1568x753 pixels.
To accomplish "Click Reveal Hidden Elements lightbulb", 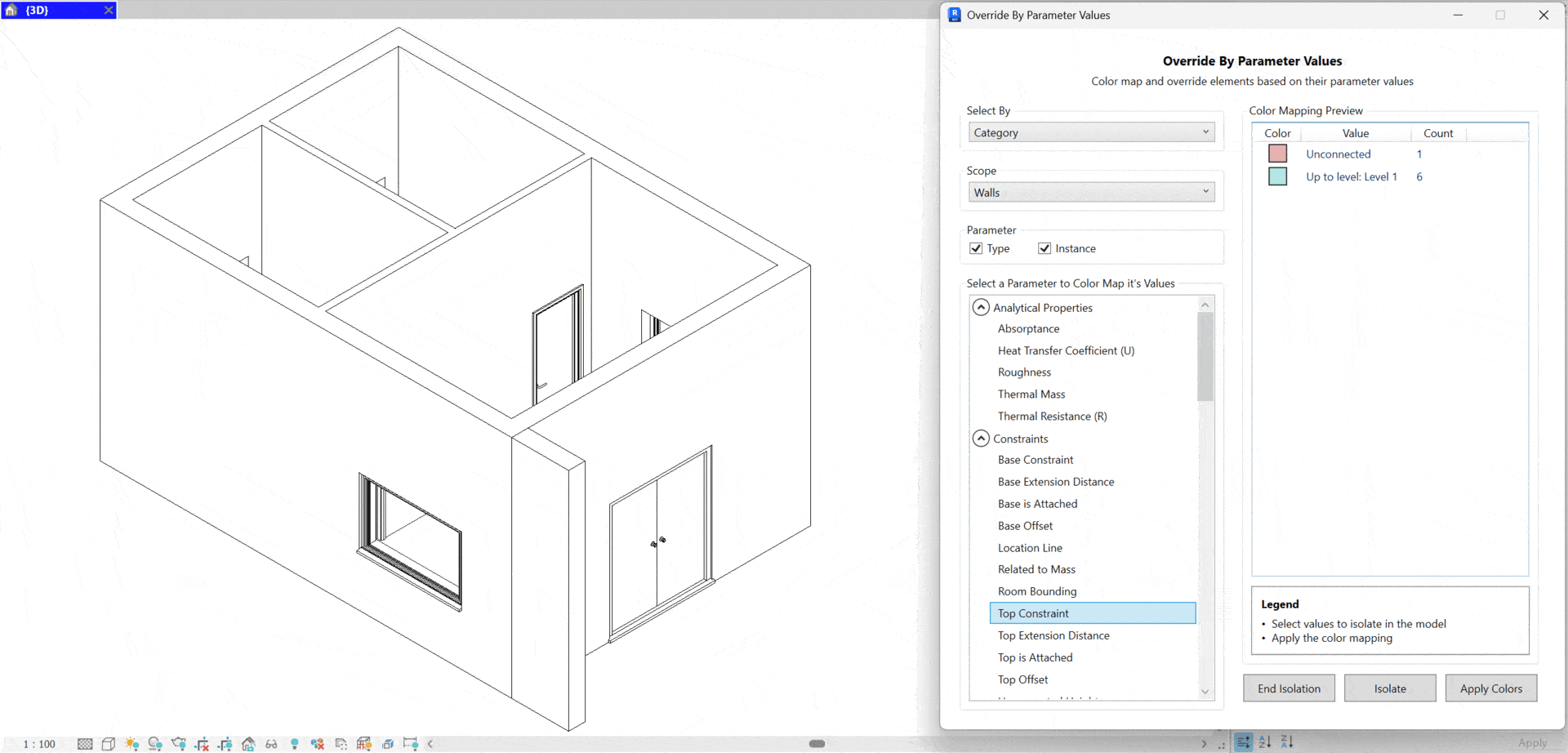I will point(294,743).
